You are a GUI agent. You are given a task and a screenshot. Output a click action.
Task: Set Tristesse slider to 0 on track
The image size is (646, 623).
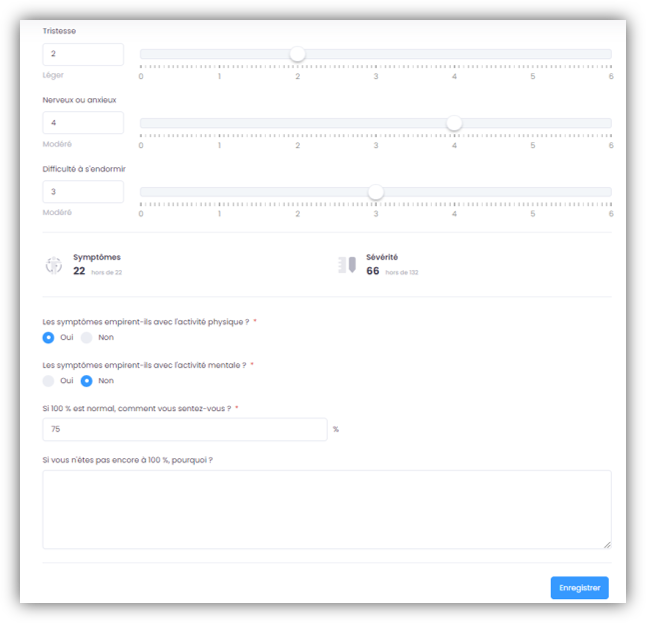click(x=142, y=54)
